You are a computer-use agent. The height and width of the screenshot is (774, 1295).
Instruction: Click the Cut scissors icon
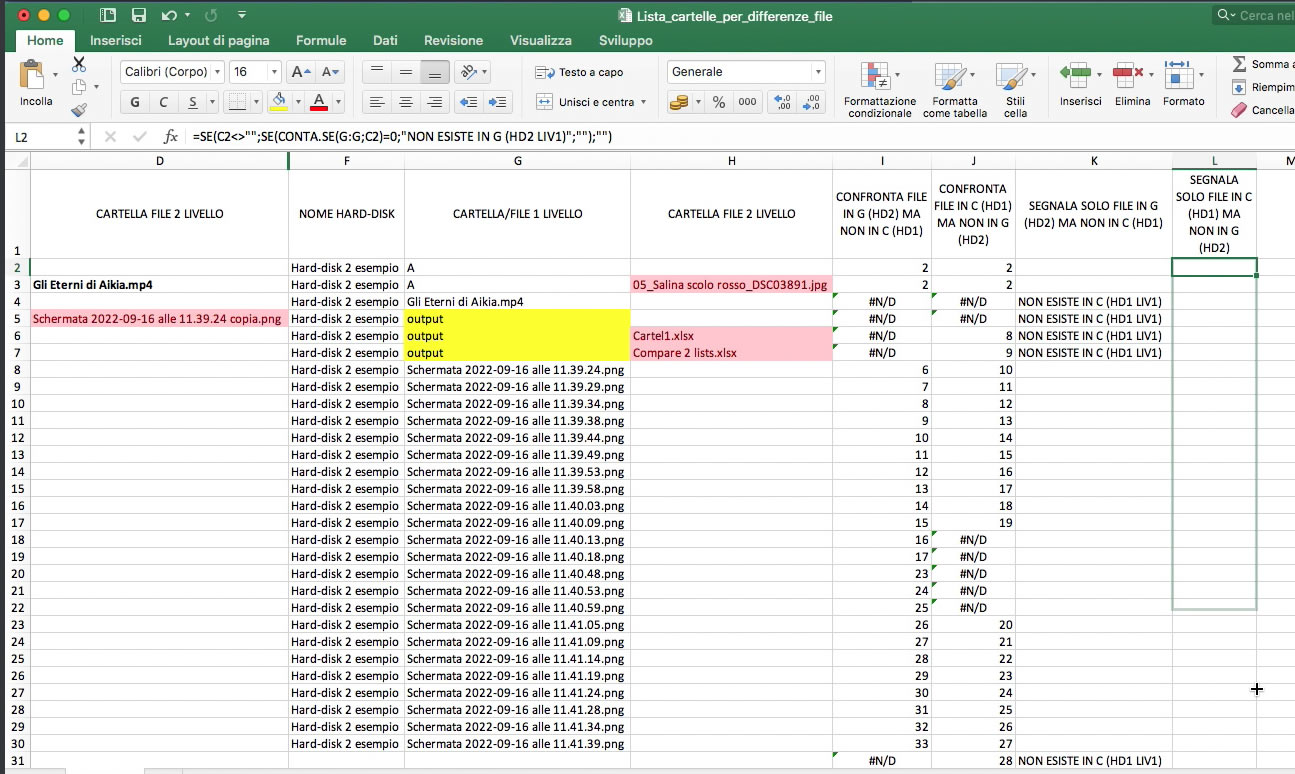pos(79,65)
